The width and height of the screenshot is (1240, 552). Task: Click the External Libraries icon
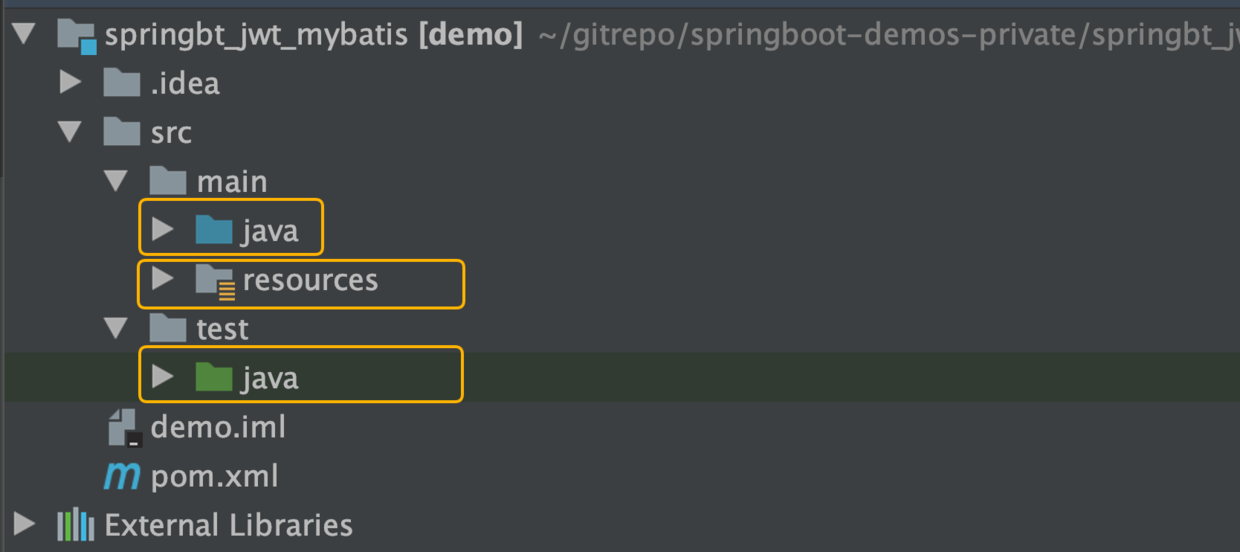(x=76, y=525)
